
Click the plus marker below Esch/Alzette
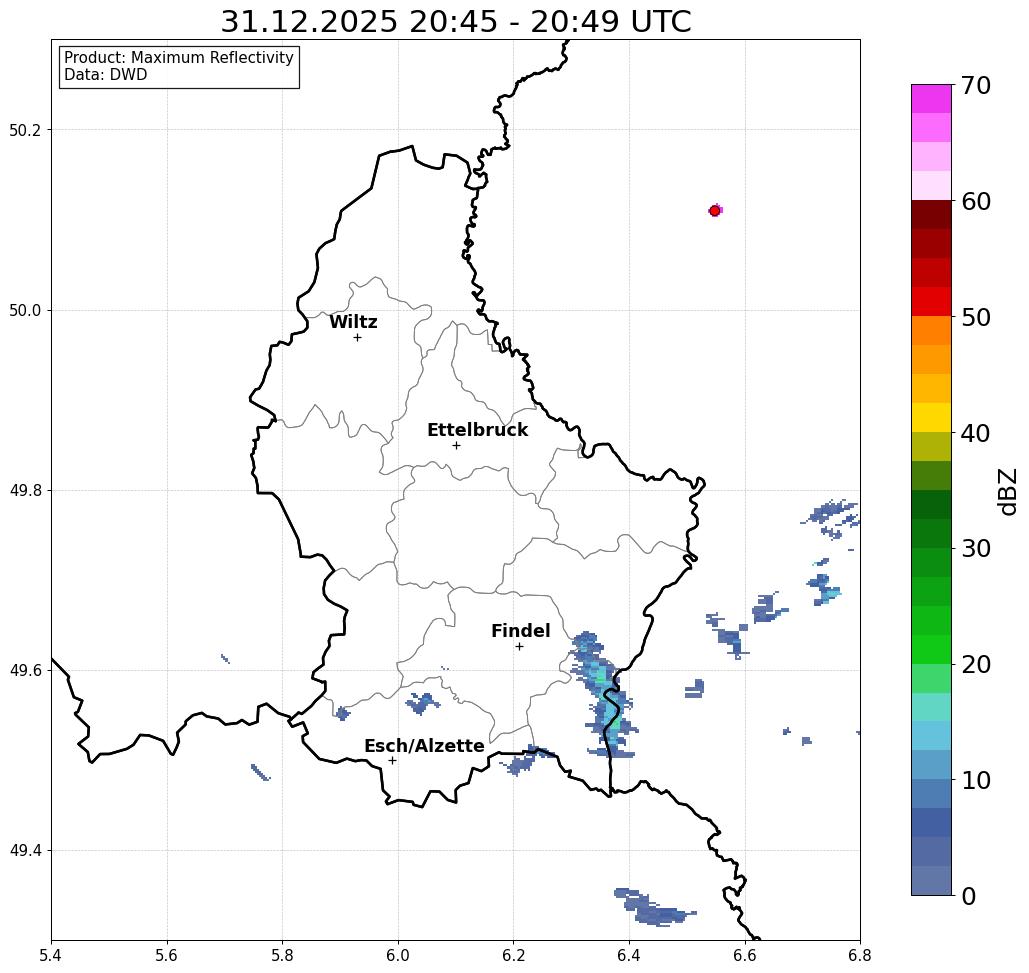coord(392,760)
